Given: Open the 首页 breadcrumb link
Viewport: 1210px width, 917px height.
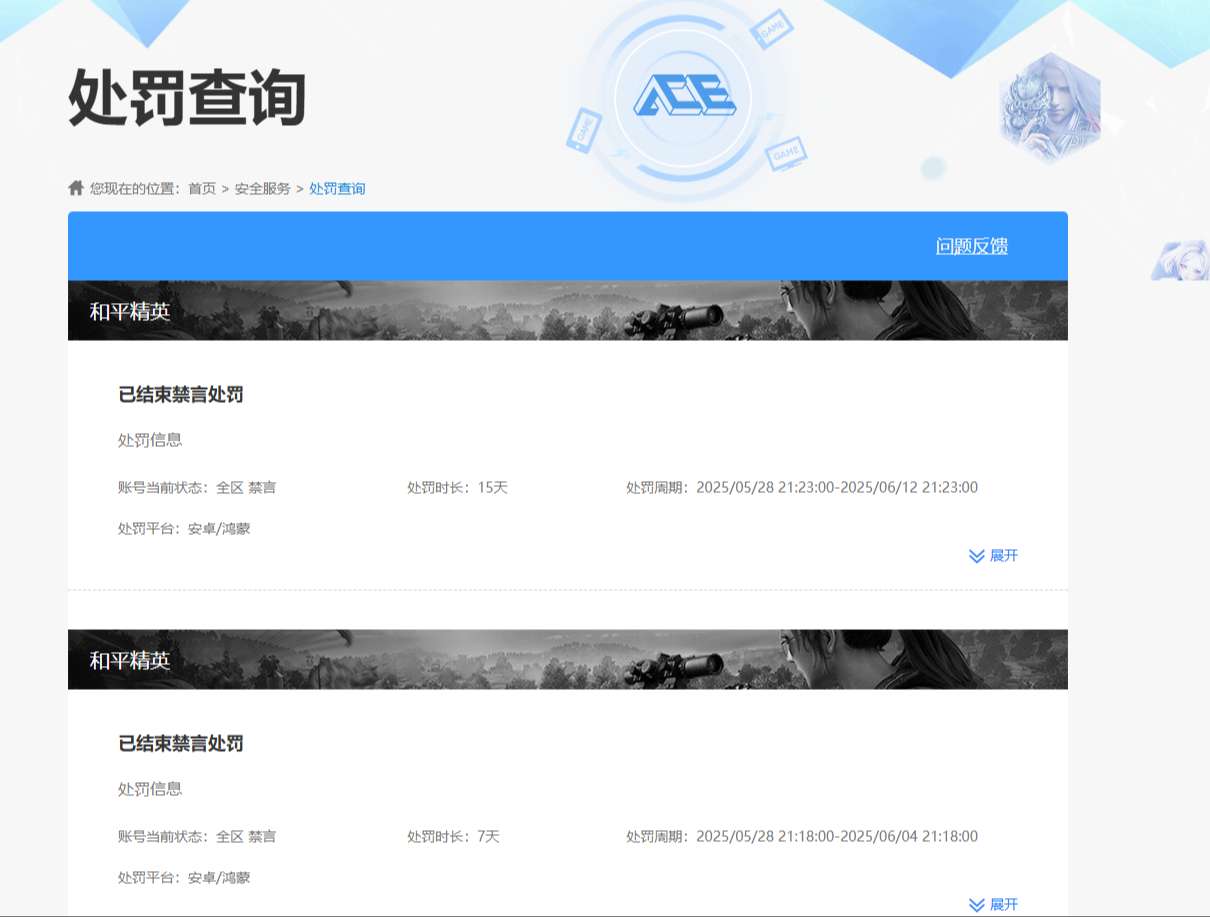Looking at the screenshot, I should pos(202,188).
